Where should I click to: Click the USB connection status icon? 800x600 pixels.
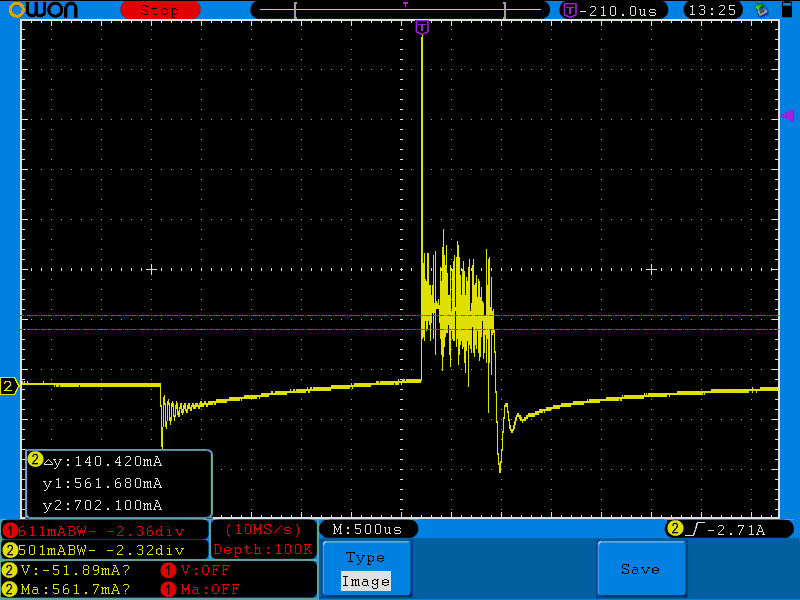[763, 10]
